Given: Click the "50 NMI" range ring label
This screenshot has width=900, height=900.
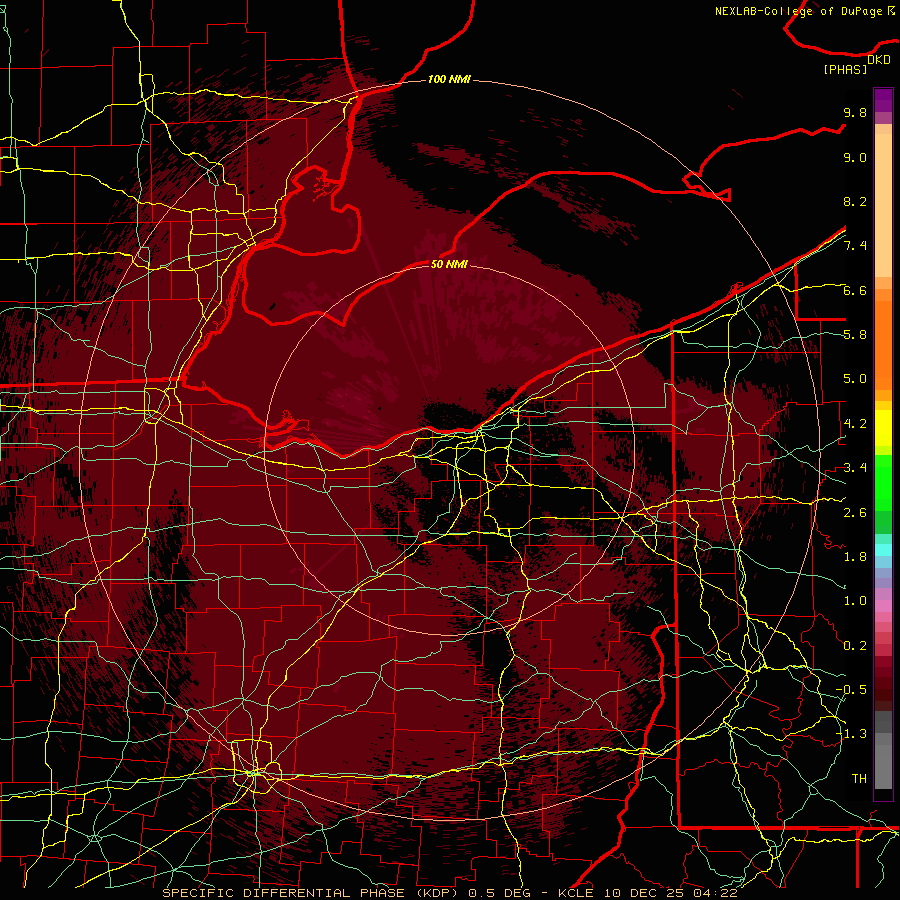Looking at the screenshot, I should 449,264.
